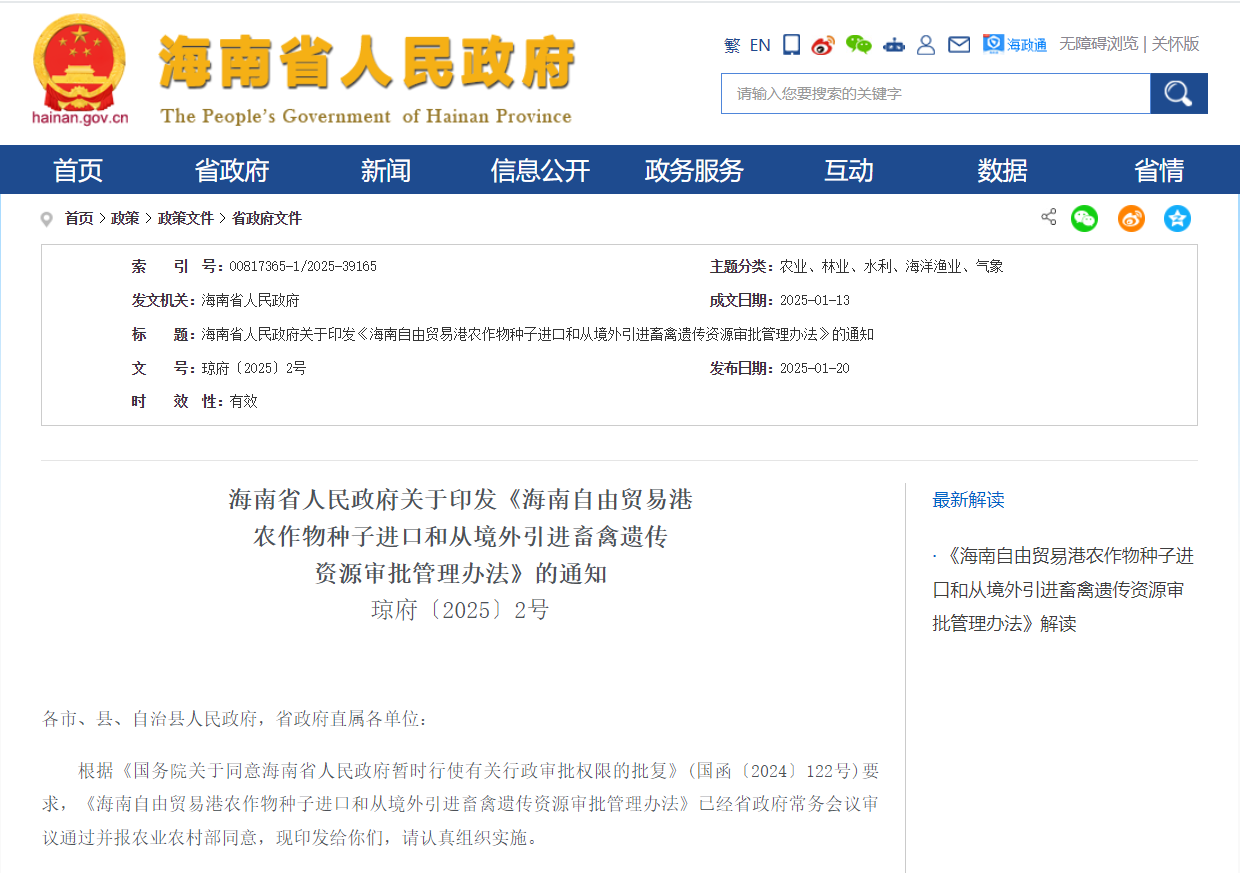Open the 信息公开 menu
The height and width of the screenshot is (873, 1240).
click(x=540, y=171)
